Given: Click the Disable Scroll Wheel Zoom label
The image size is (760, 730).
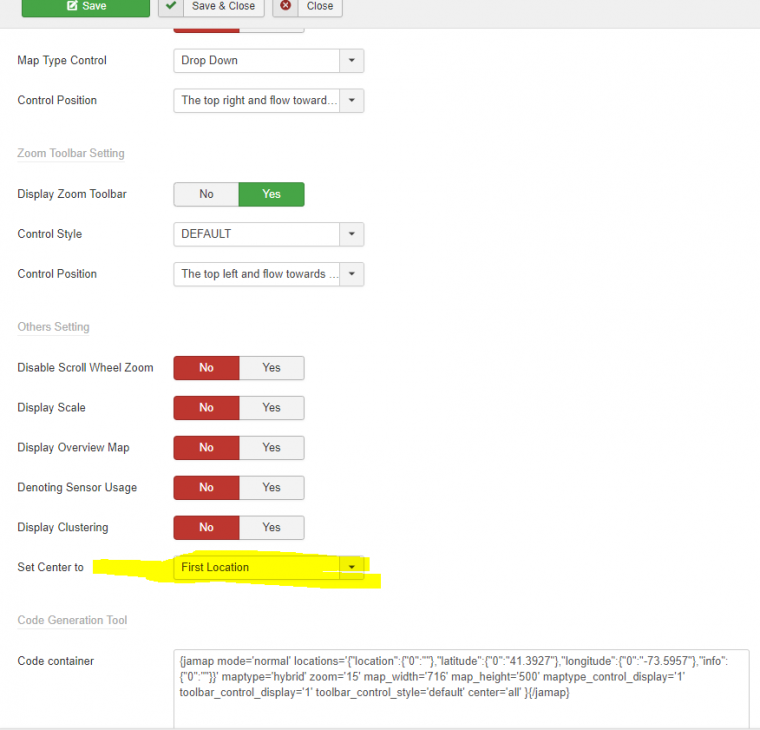Looking at the screenshot, I should point(85,368).
